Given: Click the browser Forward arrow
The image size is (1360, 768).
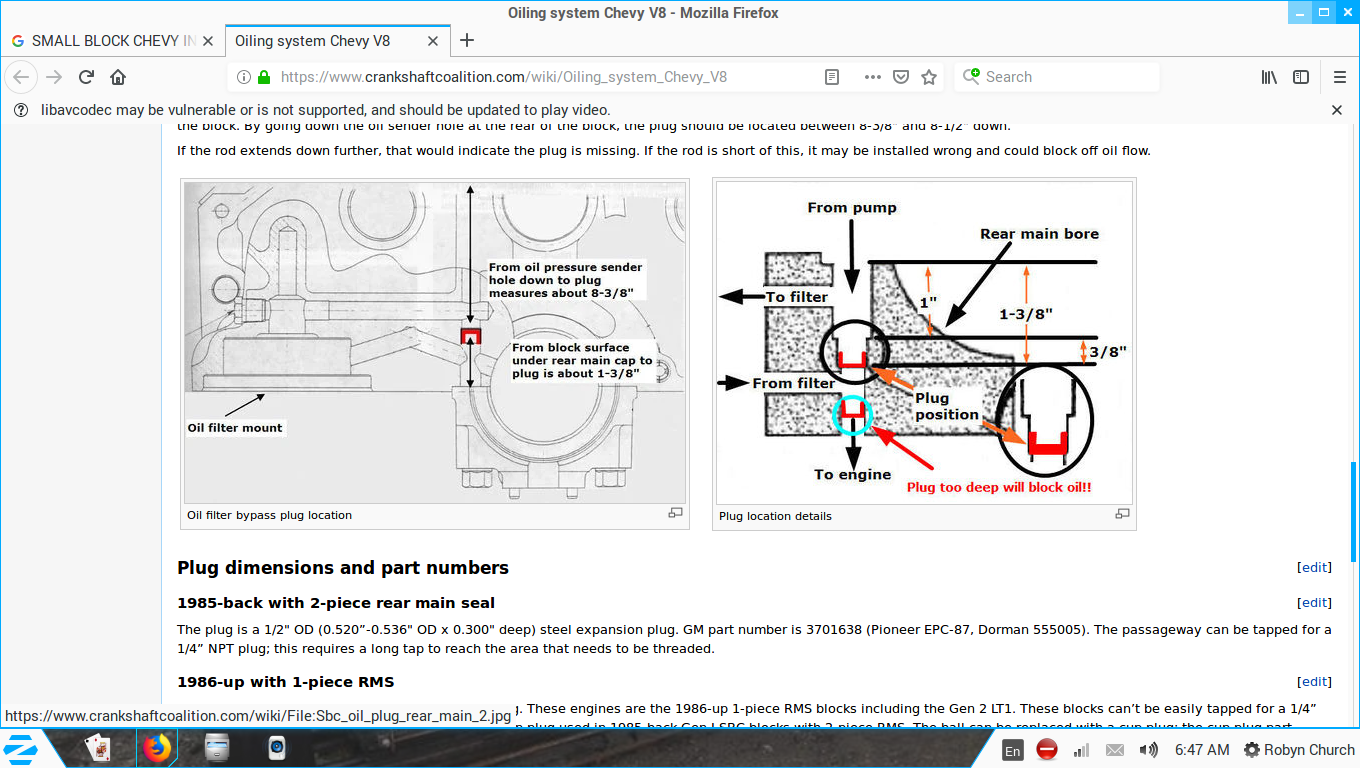Looking at the screenshot, I should (x=54, y=77).
